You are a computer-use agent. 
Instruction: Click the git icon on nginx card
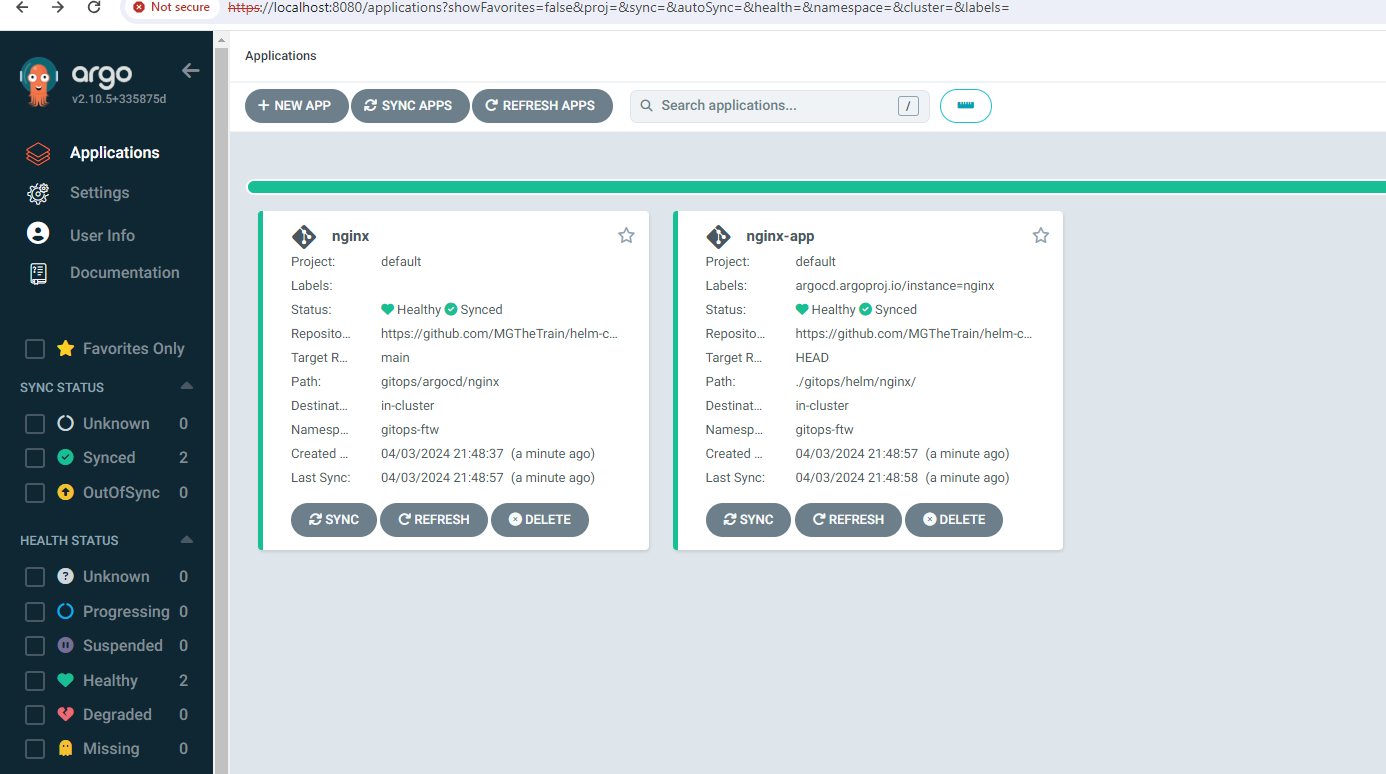coord(304,237)
